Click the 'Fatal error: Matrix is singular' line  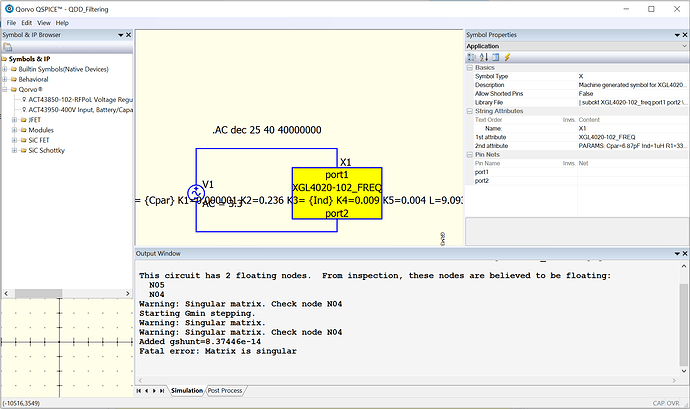point(218,351)
